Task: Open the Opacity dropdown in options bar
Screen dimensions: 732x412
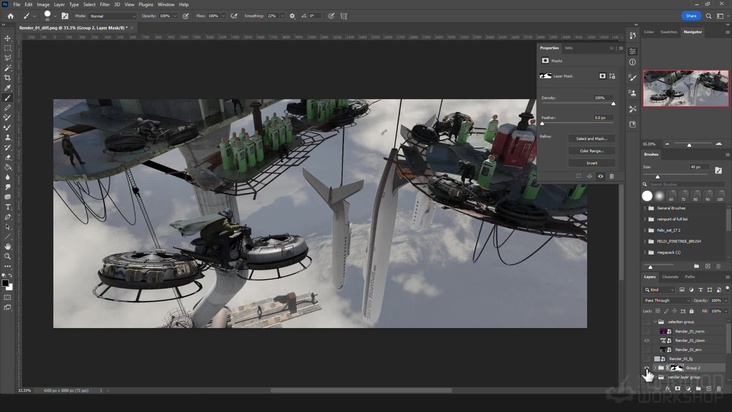Action: coord(175,16)
